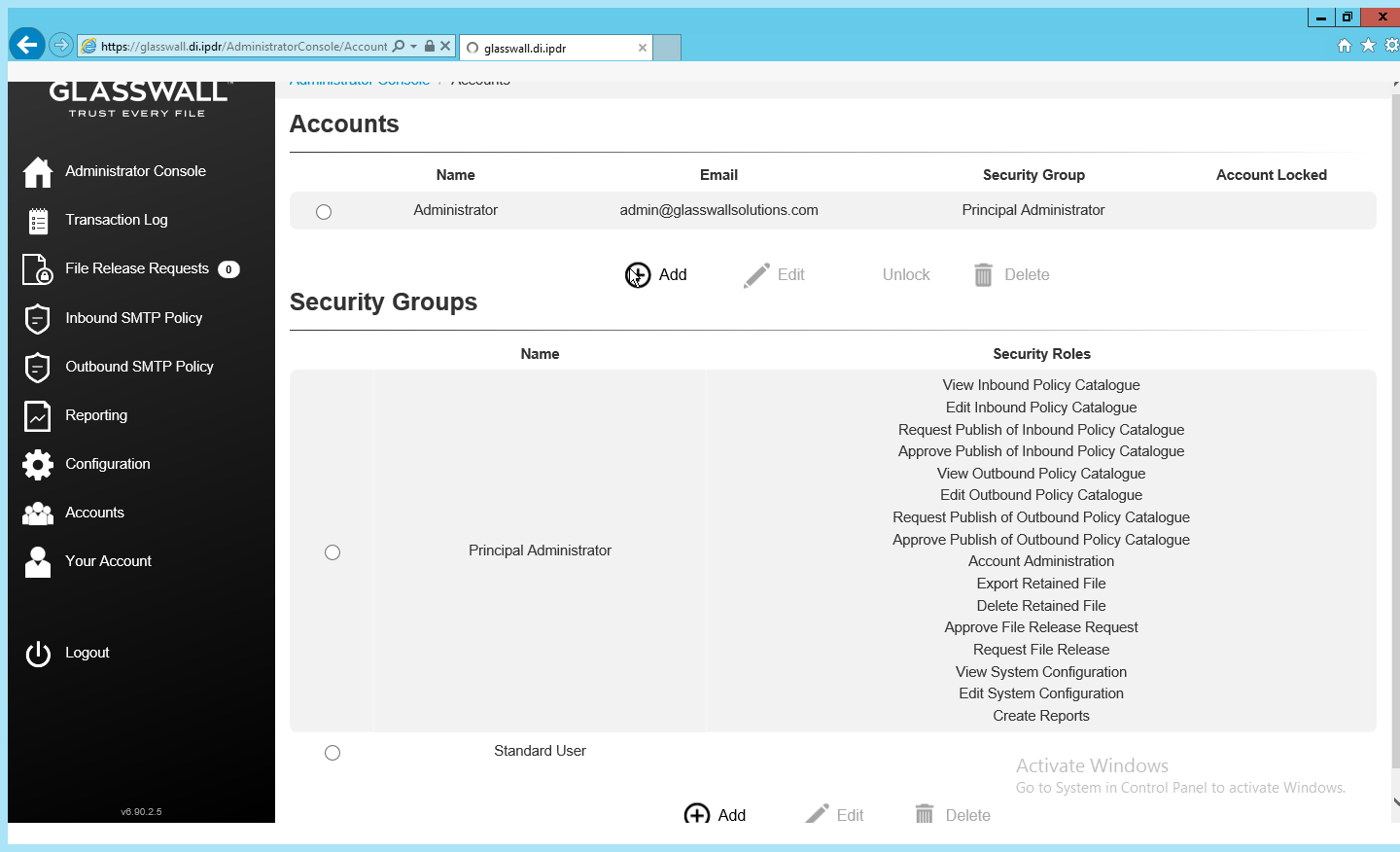Select the Administrator account radio button
Viewport: 1400px width, 852px height.
(x=324, y=212)
